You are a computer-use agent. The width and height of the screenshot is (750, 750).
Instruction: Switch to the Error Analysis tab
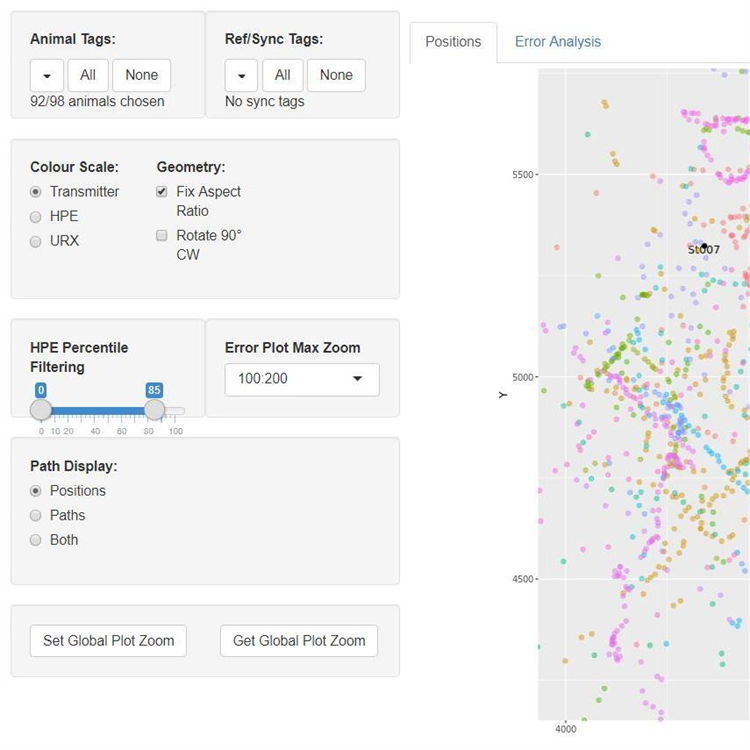557,42
